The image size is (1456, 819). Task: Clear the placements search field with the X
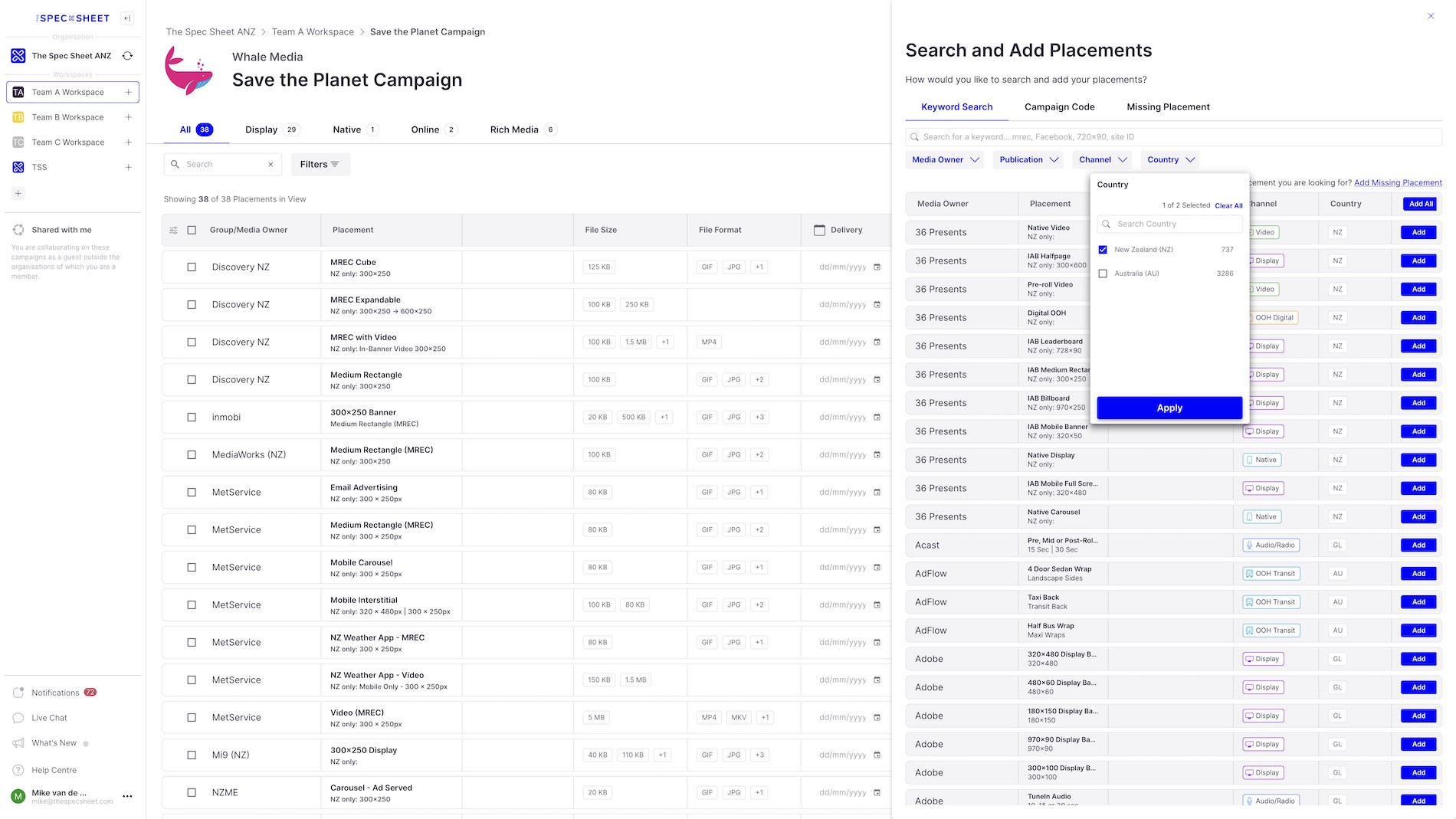point(271,164)
